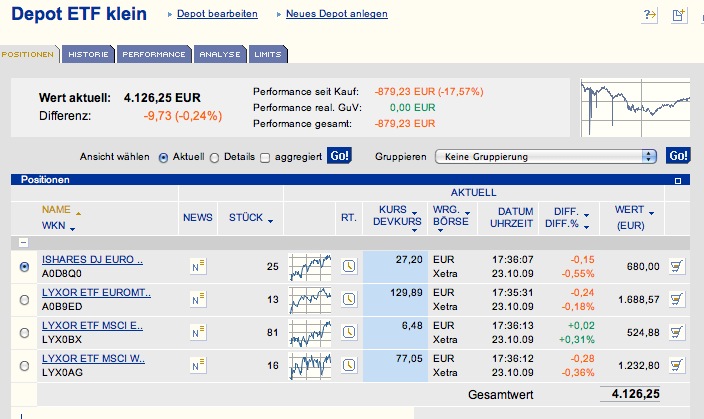Open the depot performance chart thumbnail
The width and height of the screenshot is (704, 419).
pyautogui.click(x=635, y=108)
